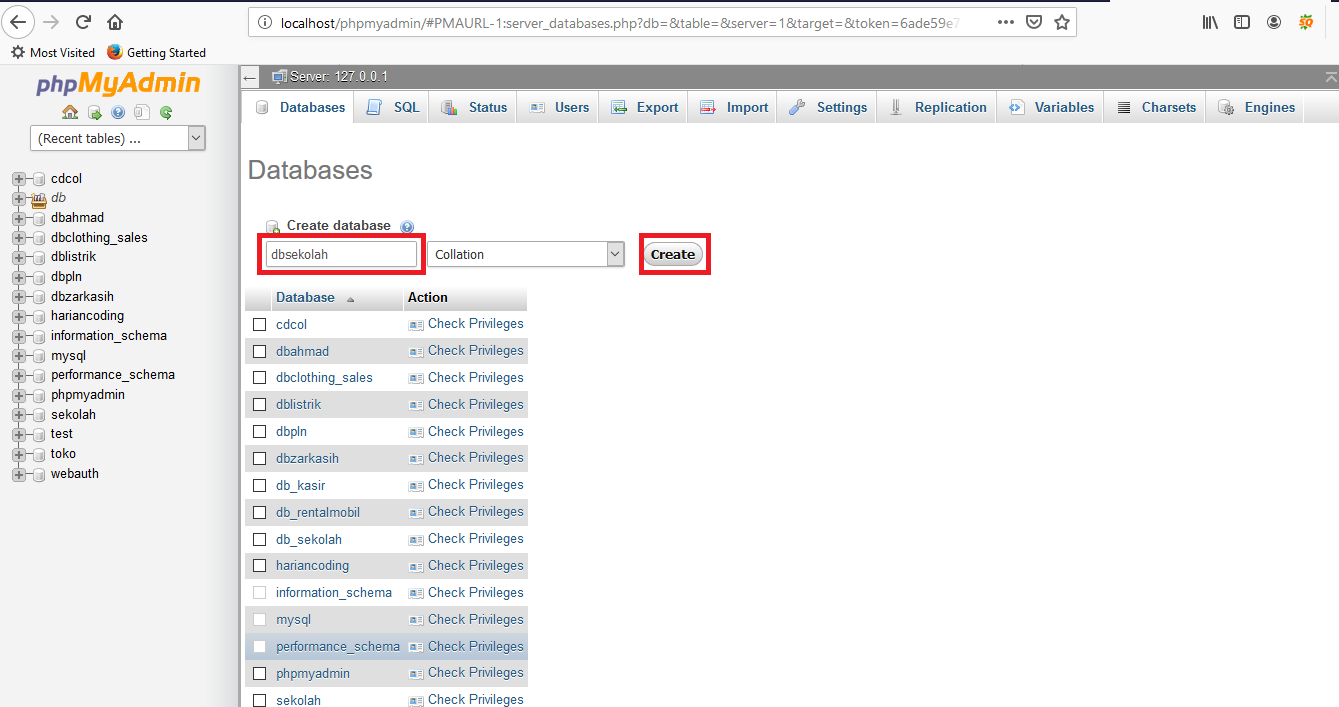Open Firefox Library via bookshelf icon
Screen dimensions: 1339x707
pos(1209,20)
